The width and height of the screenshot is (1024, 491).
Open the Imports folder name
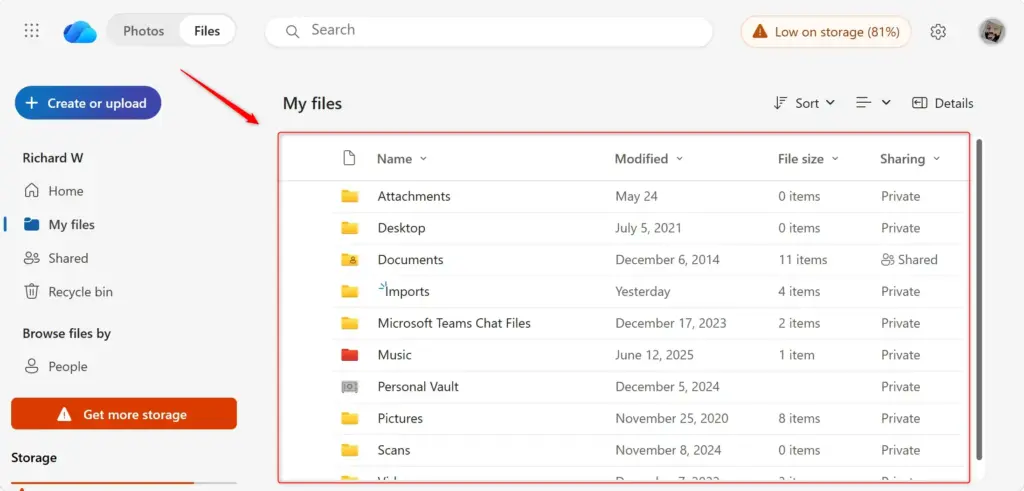click(x=407, y=291)
